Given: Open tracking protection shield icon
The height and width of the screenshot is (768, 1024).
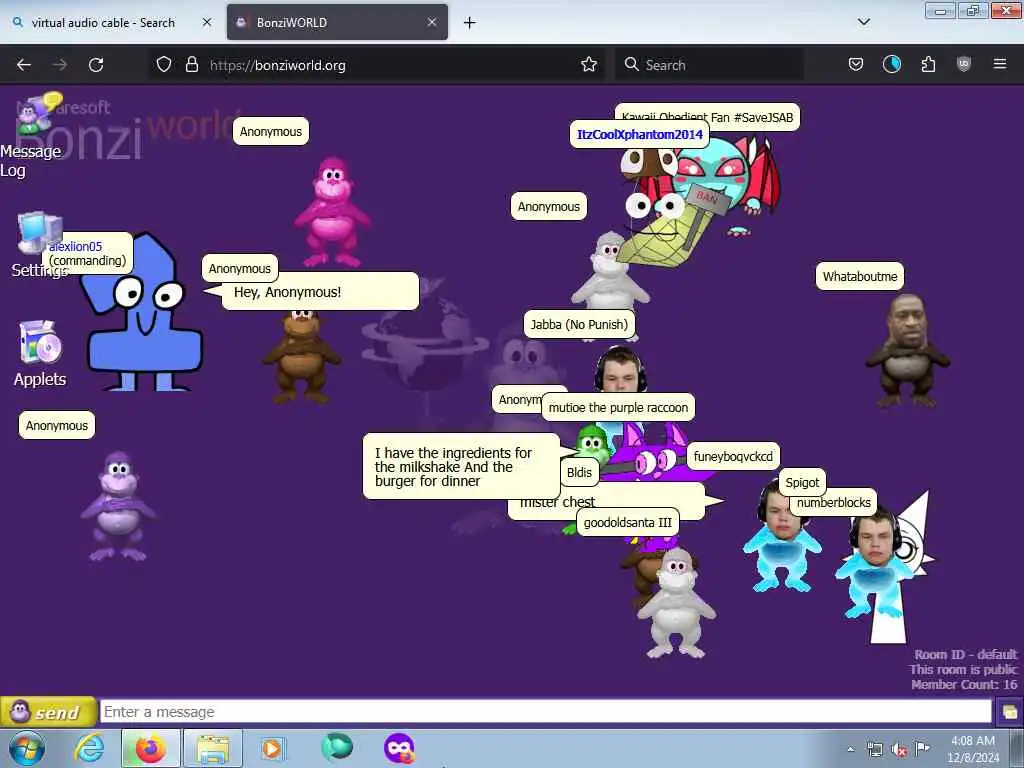Looking at the screenshot, I should [x=164, y=65].
